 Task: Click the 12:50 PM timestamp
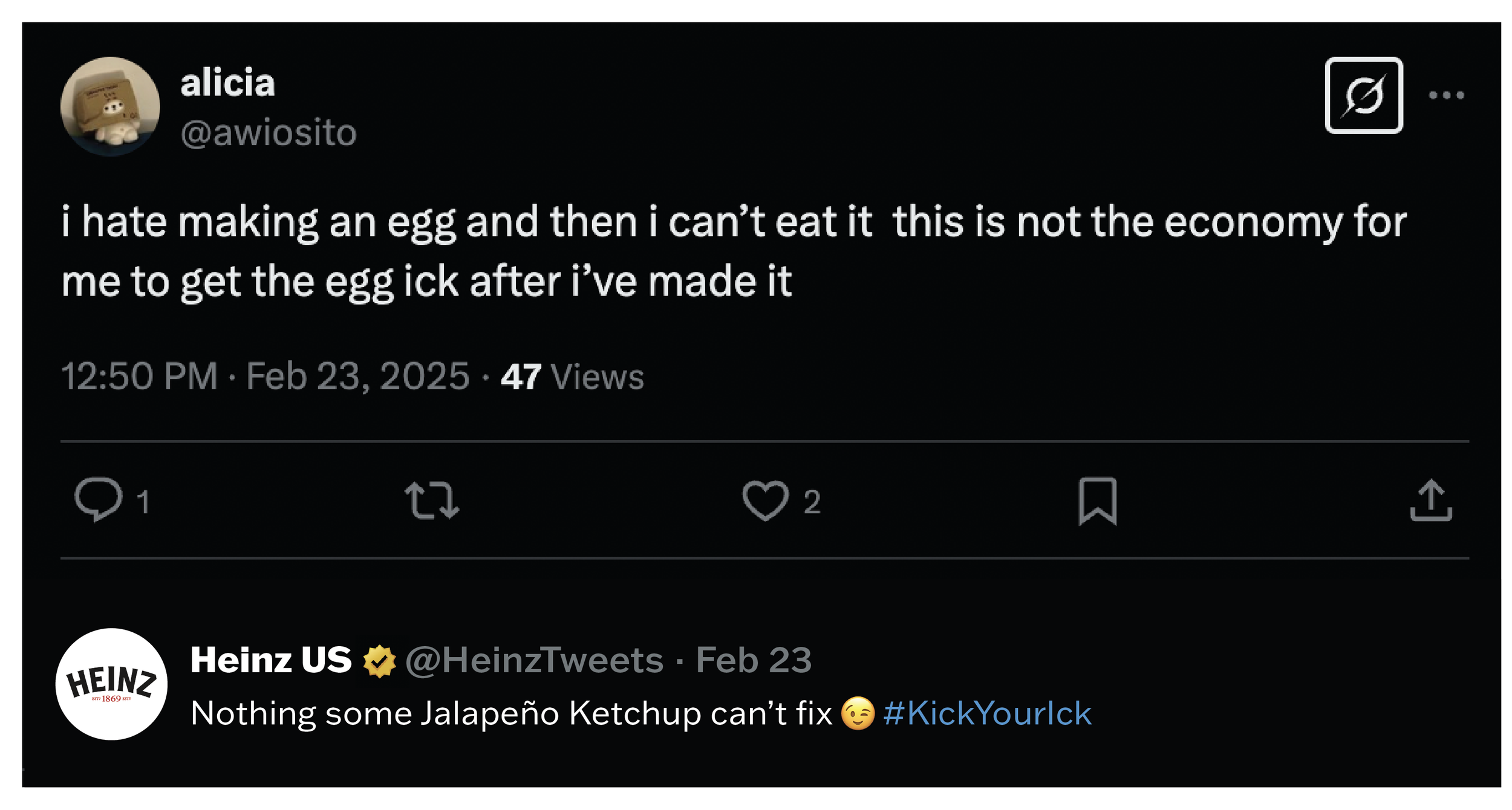point(139,377)
